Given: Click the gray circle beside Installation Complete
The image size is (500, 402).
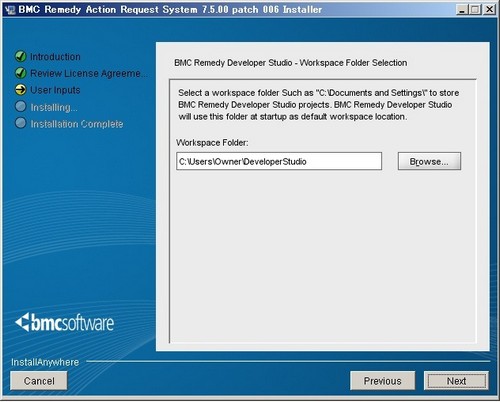Looking at the screenshot, I should coord(21,123).
